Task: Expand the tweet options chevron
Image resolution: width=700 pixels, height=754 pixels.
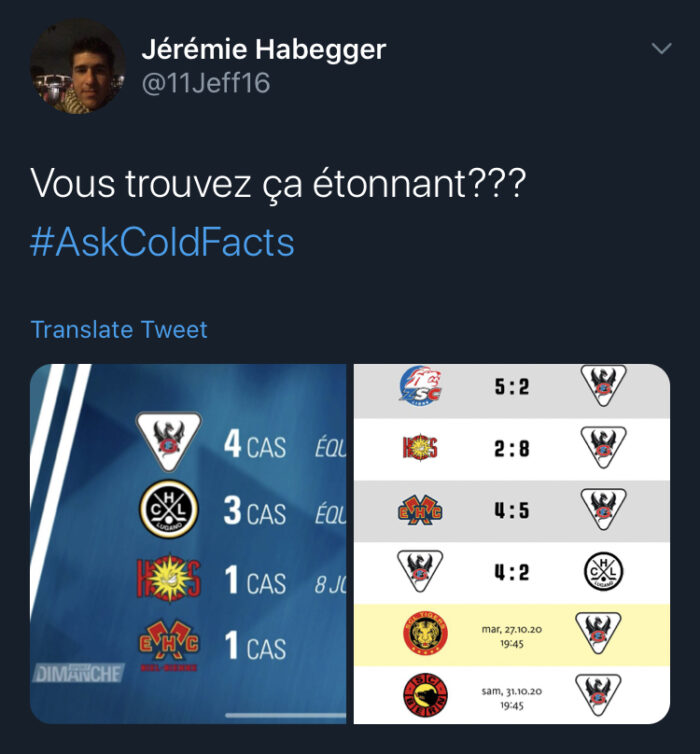Action: [x=662, y=48]
